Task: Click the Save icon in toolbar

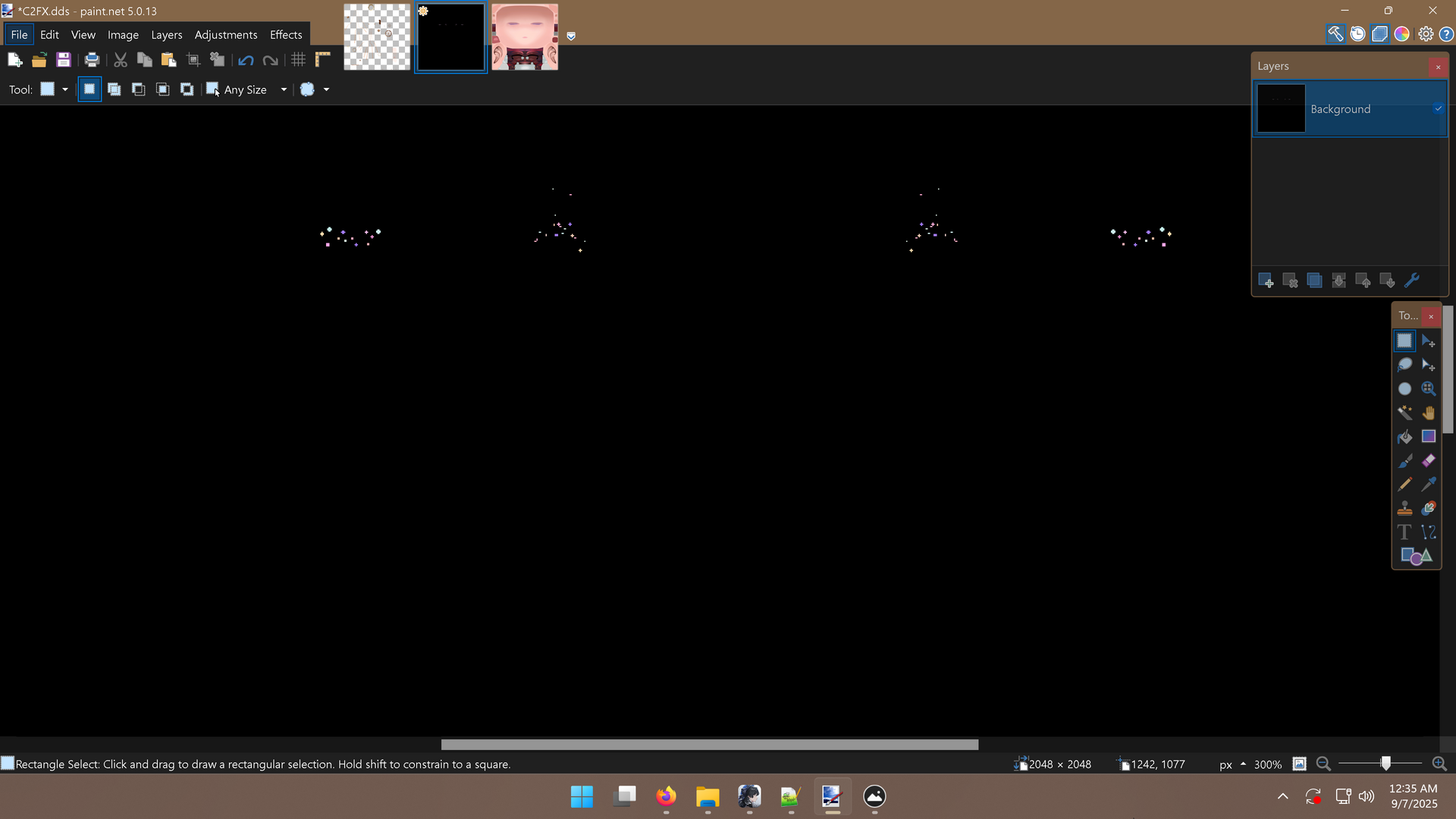Action: point(64,60)
